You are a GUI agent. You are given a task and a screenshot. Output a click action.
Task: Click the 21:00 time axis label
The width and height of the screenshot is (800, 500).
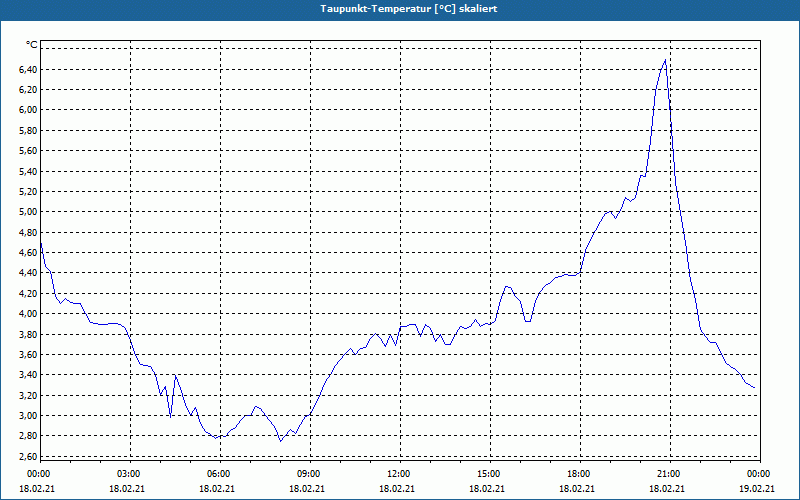click(670, 474)
